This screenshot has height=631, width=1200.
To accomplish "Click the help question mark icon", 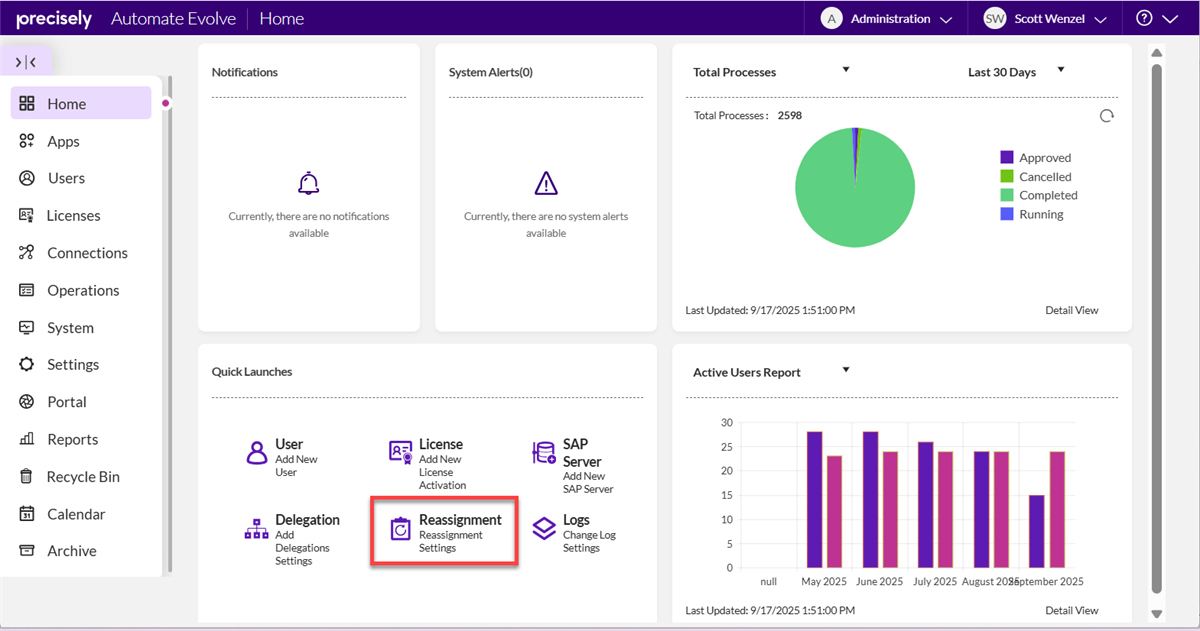I will pyautogui.click(x=1144, y=19).
